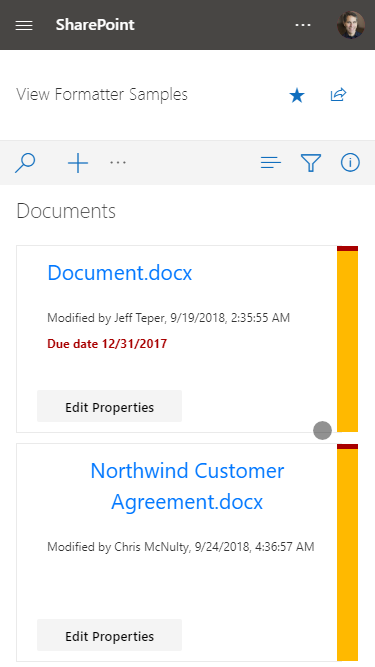Click Edit Properties for Northwind Customer Agreement
Viewport: 375px width, 667px height.
(109, 635)
